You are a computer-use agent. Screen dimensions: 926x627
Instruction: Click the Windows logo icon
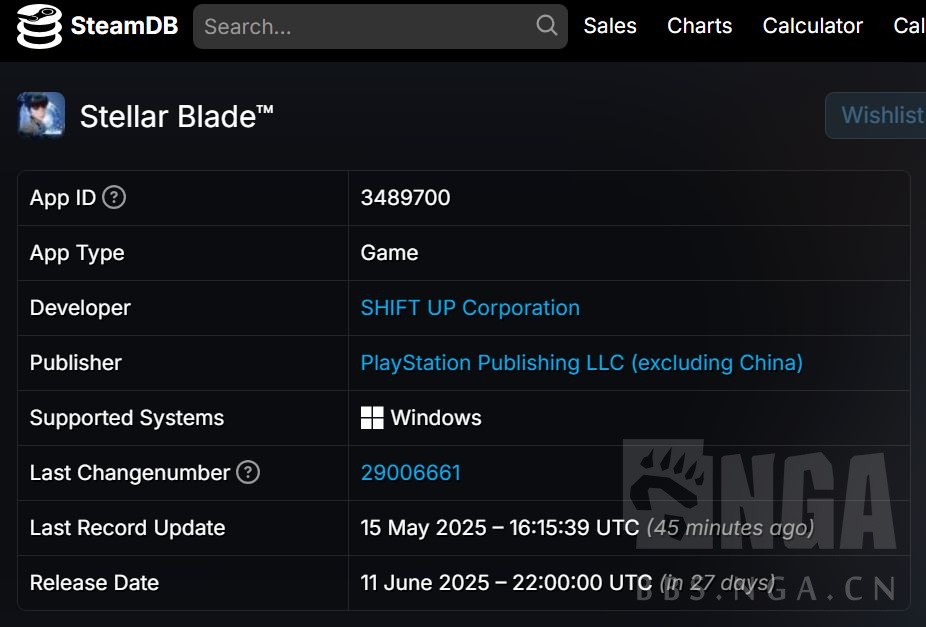pyautogui.click(x=372, y=418)
